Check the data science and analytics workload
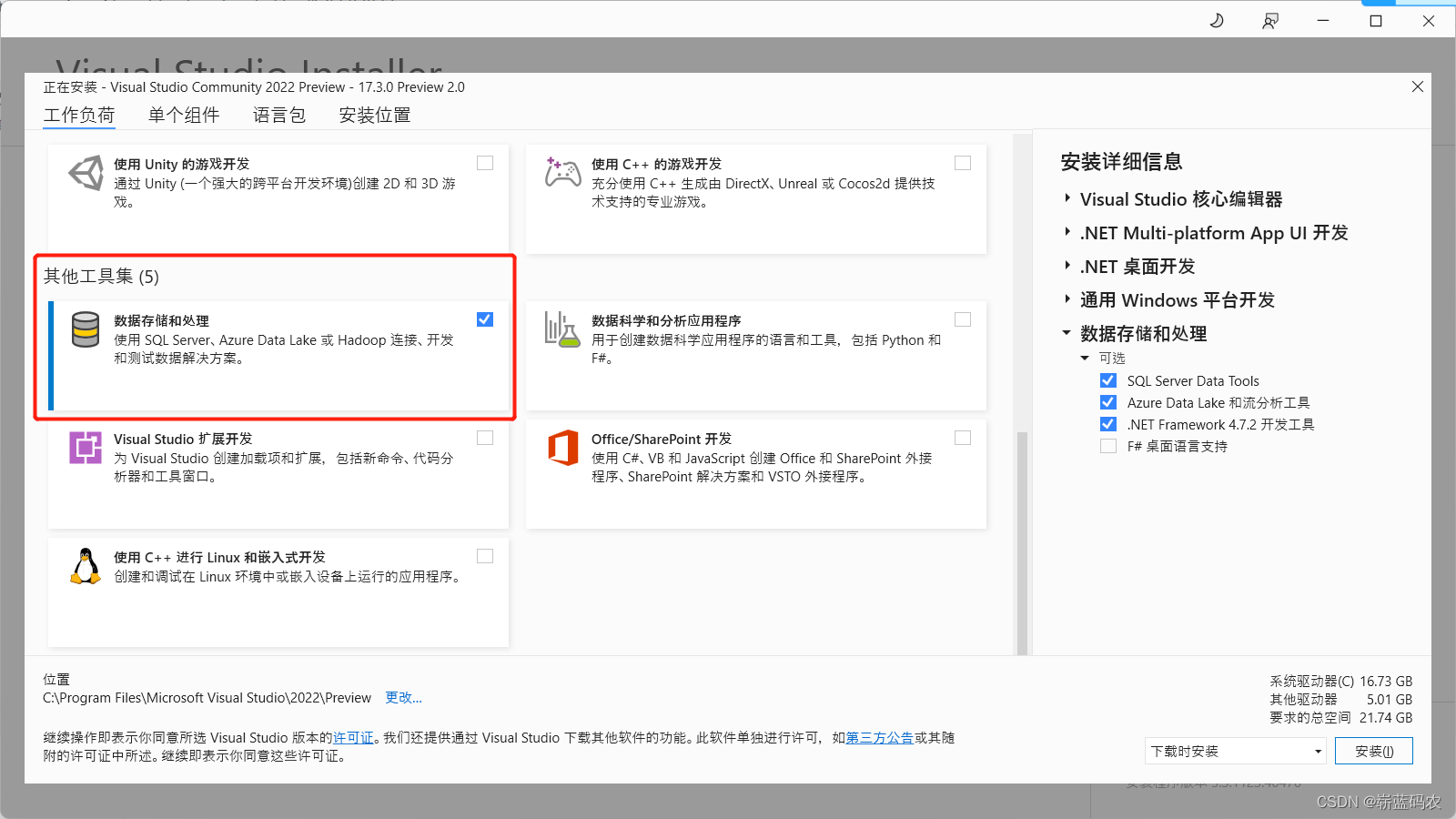 (963, 319)
